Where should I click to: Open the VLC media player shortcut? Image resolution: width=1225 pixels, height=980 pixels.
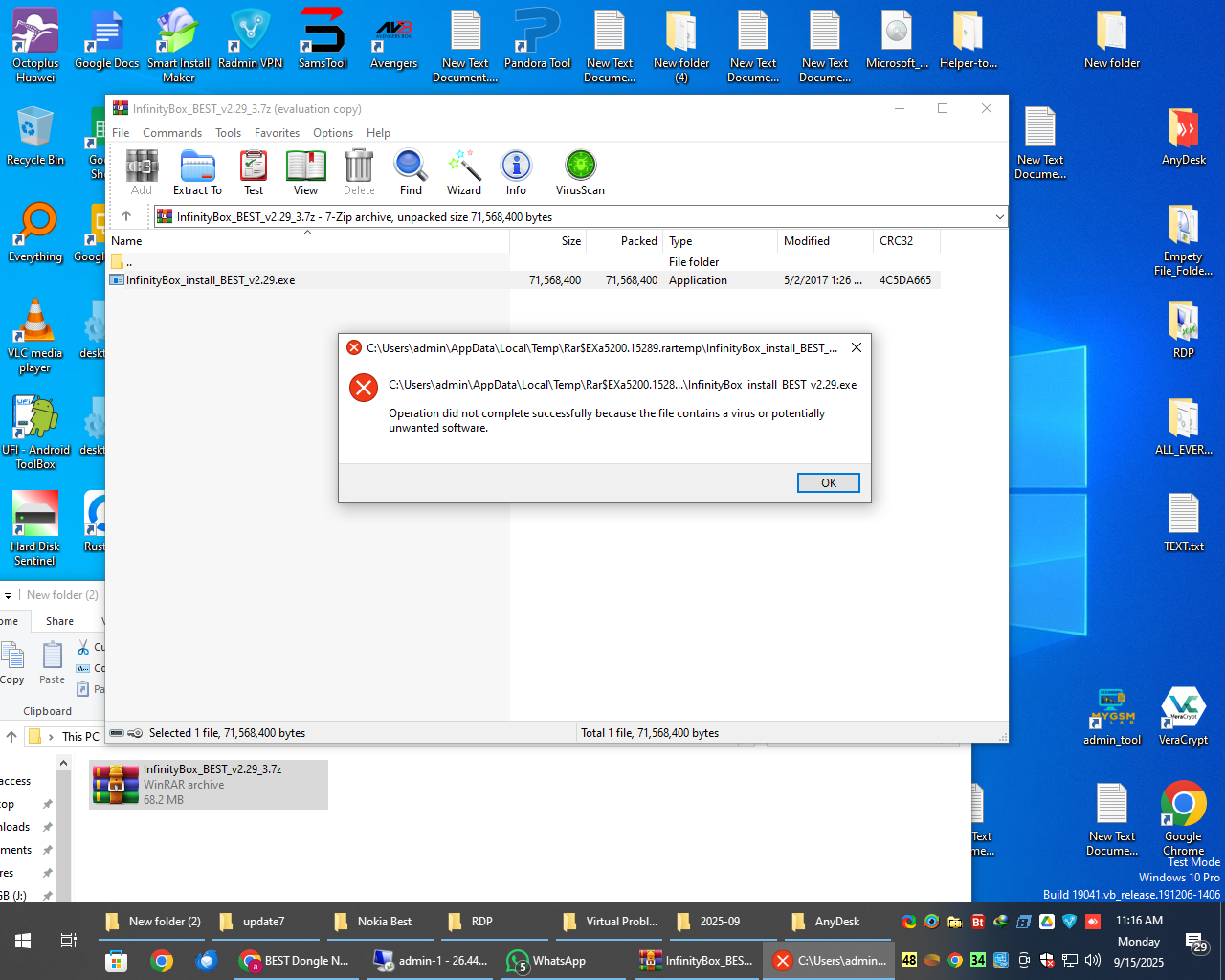point(35,336)
